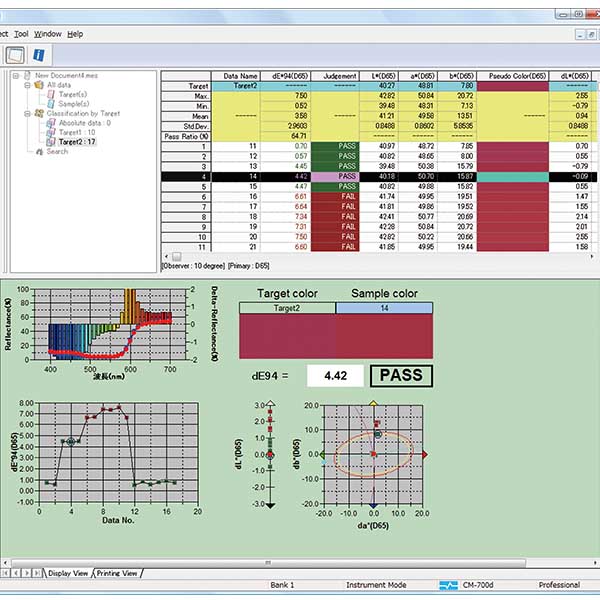Open the Tool menu
Image resolution: width=600 pixels, height=600 pixels.
click(x=21, y=34)
